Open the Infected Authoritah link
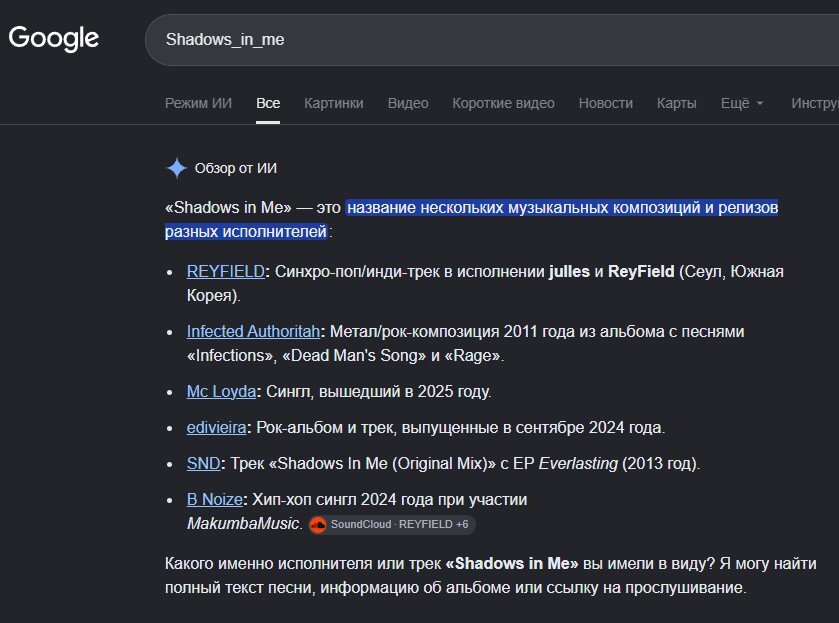 pyautogui.click(x=253, y=331)
